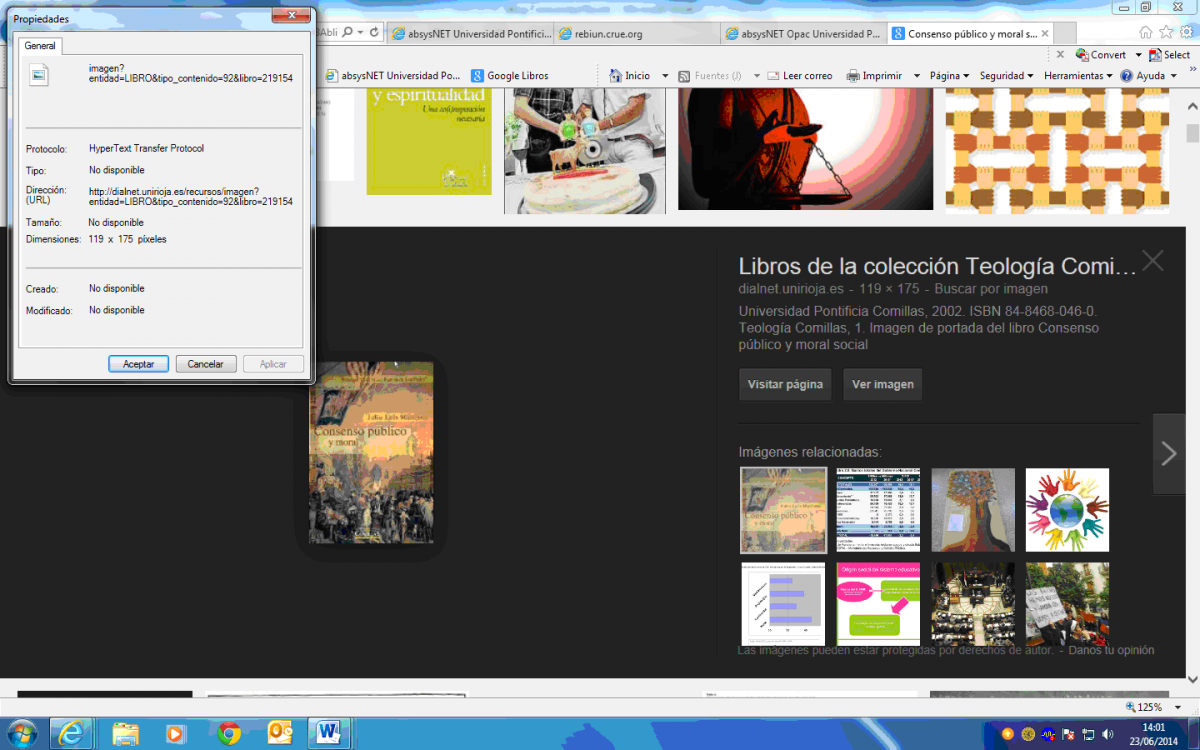
Task: Expand the Seguridad dropdown menu
Action: (x=1006, y=76)
